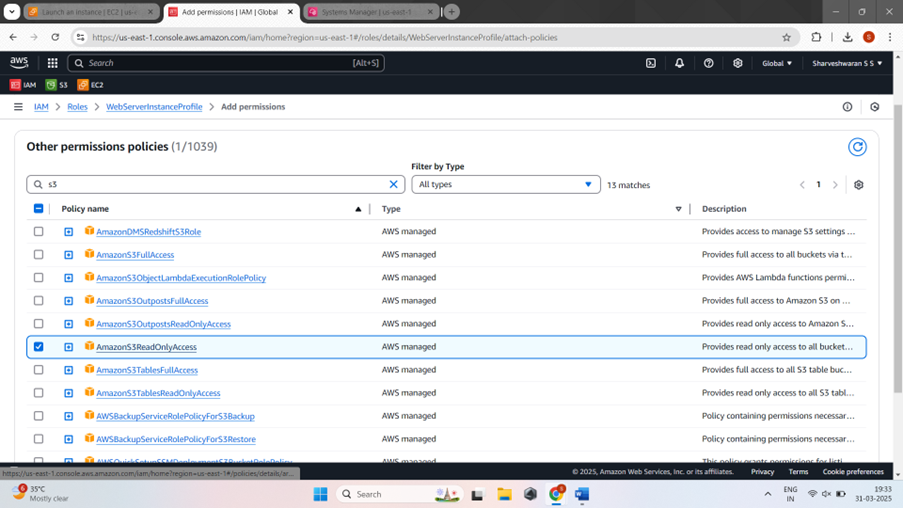This screenshot has width=903, height=508.
Task: Uncheck the AmazonS3ReadOnlyAccess checkbox
Action: pos(39,347)
